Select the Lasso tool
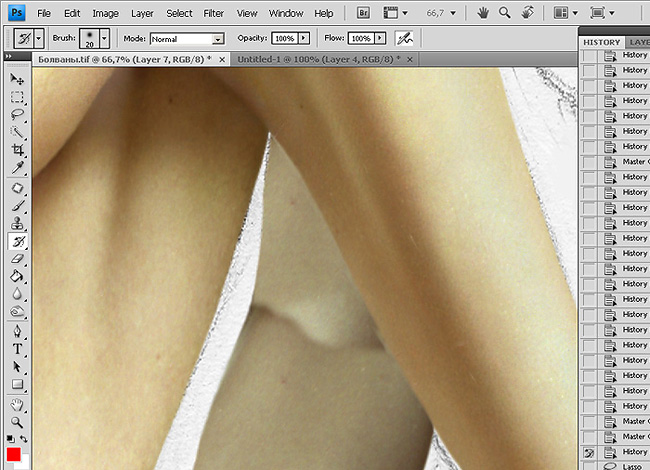The height and width of the screenshot is (470, 650). point(17,114)
